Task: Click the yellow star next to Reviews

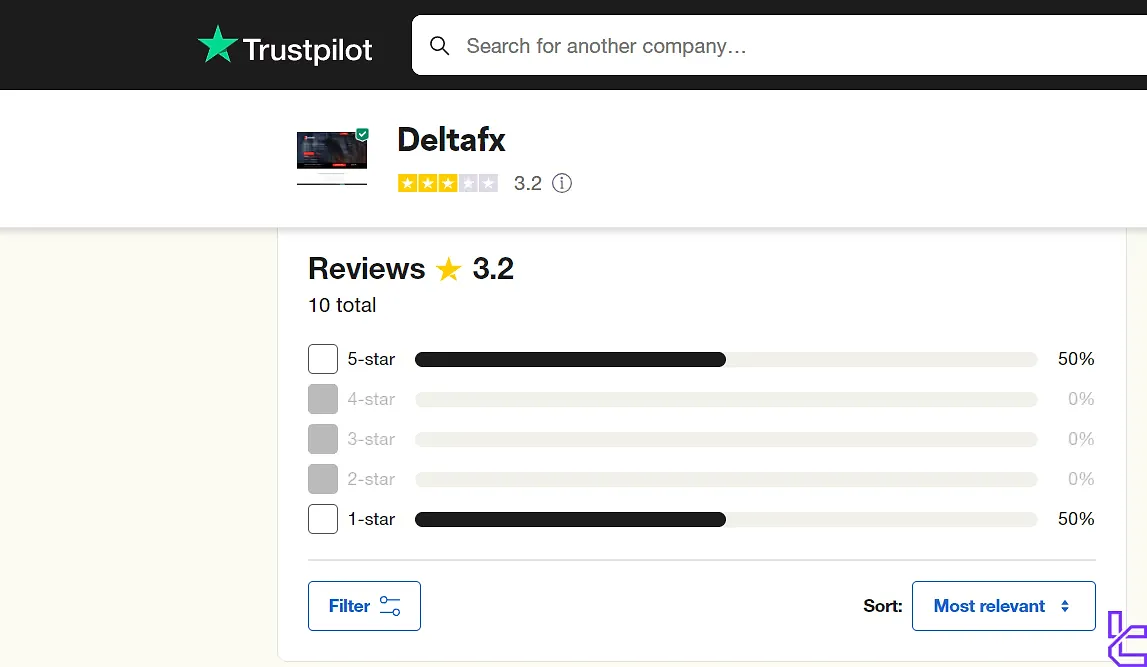Action: click(448, 270)
